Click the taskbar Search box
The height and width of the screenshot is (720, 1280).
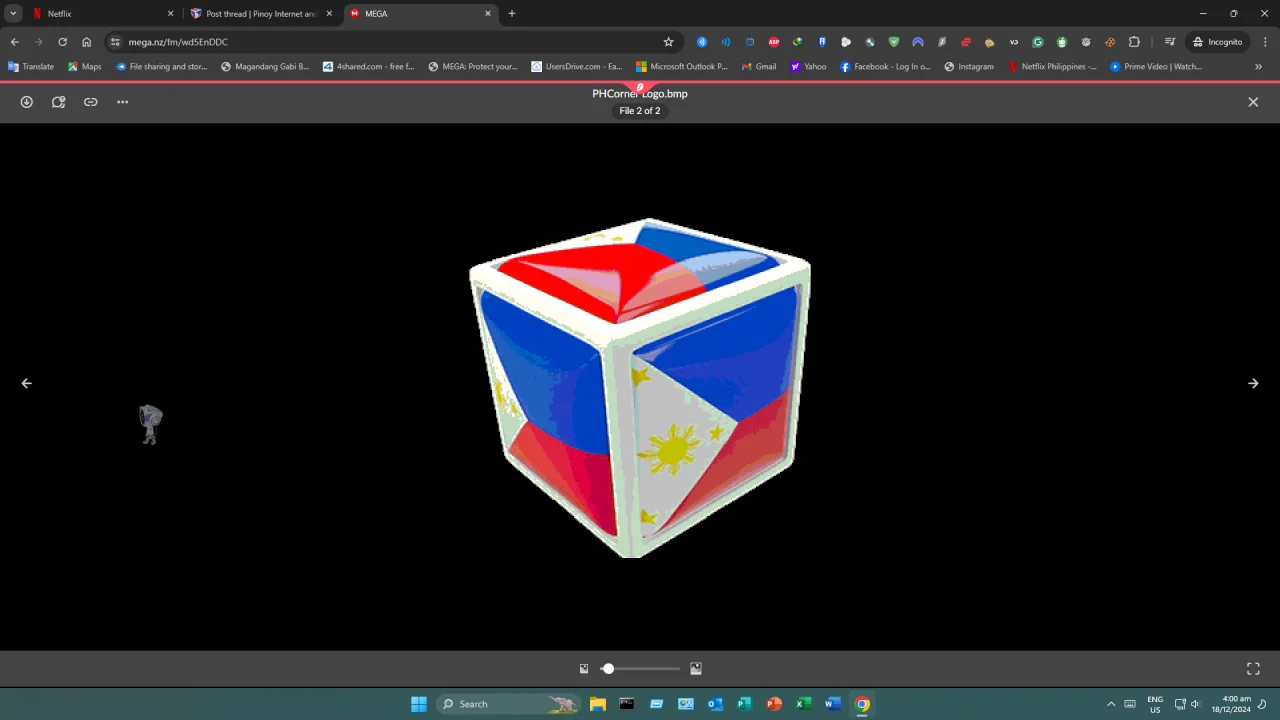[508, 704]
